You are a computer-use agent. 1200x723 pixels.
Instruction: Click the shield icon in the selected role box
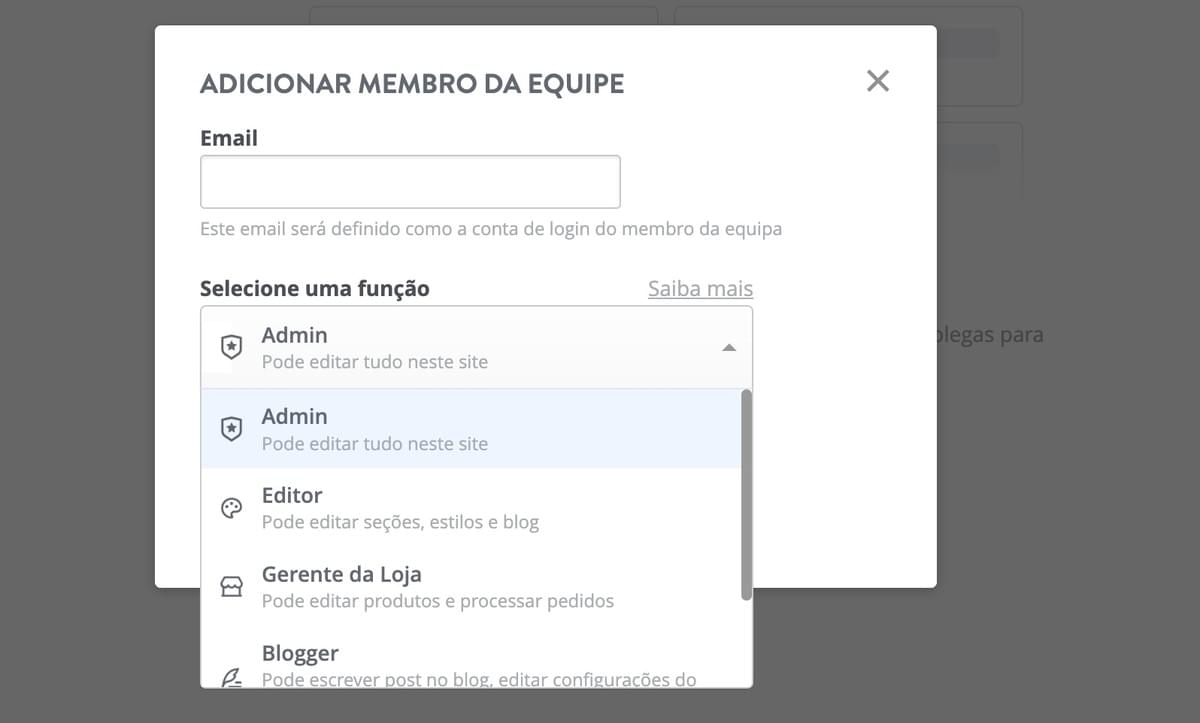(x=231, y=347)
